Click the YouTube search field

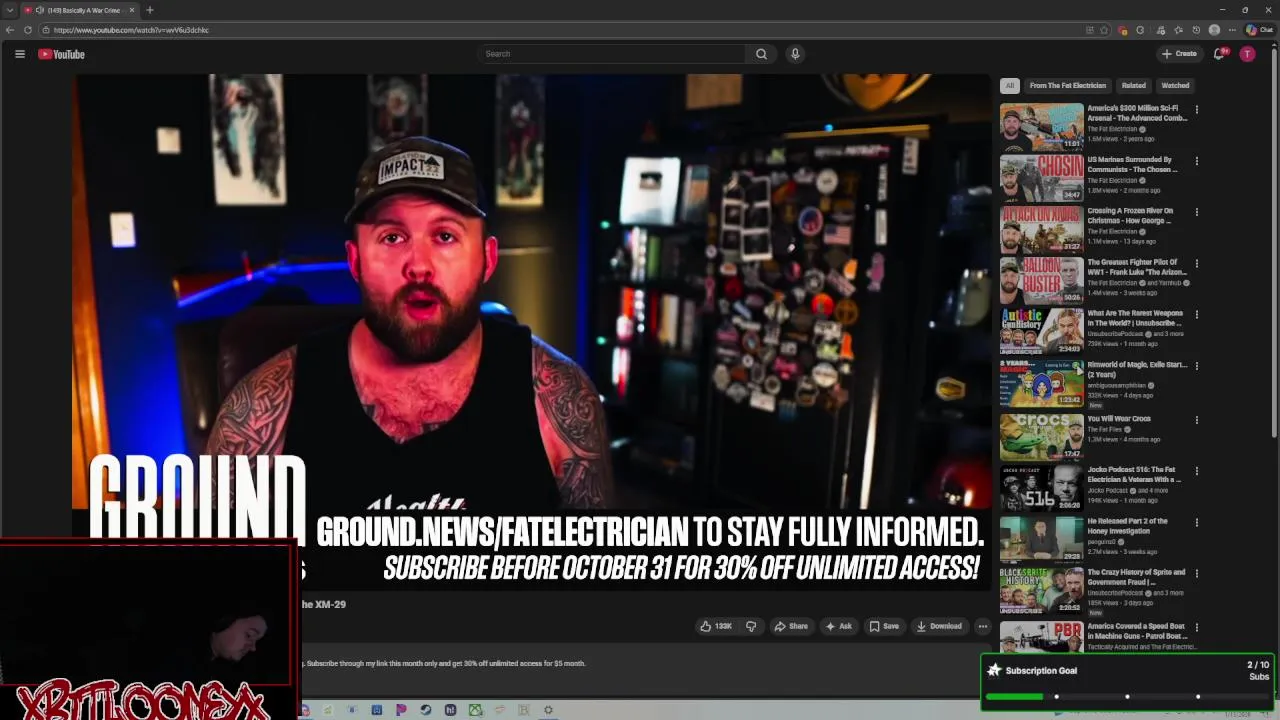point(612,54)
